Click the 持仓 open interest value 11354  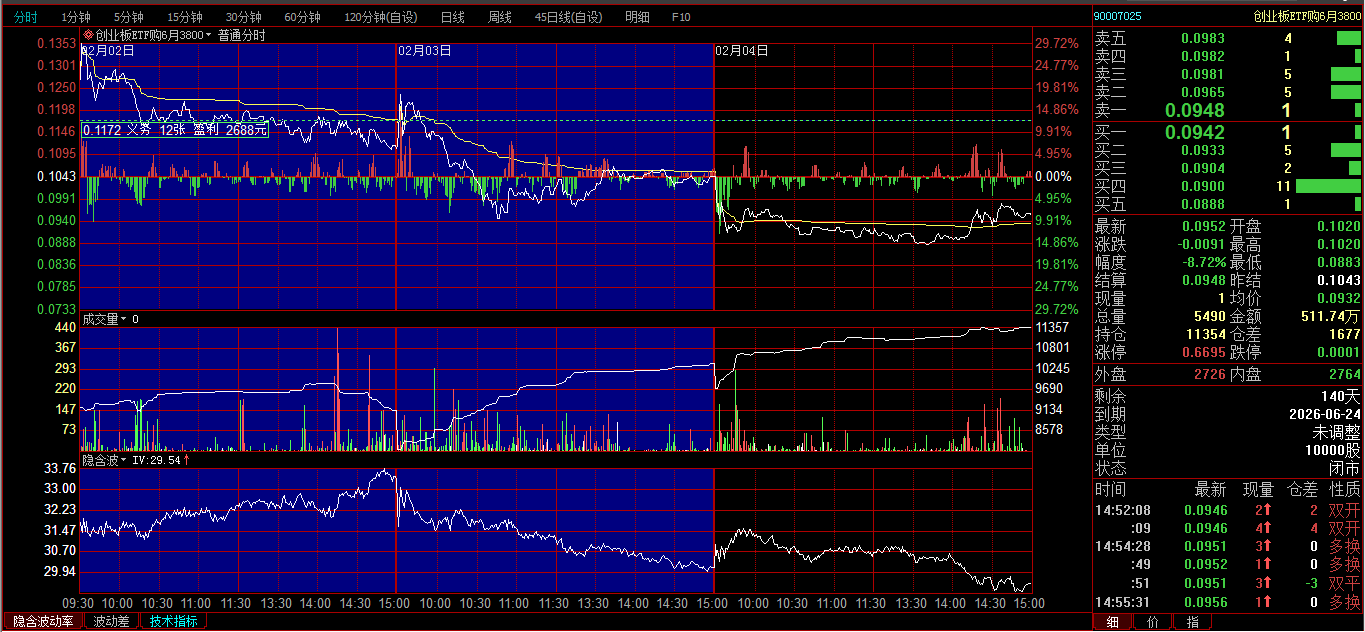(x=1205, y=334)
